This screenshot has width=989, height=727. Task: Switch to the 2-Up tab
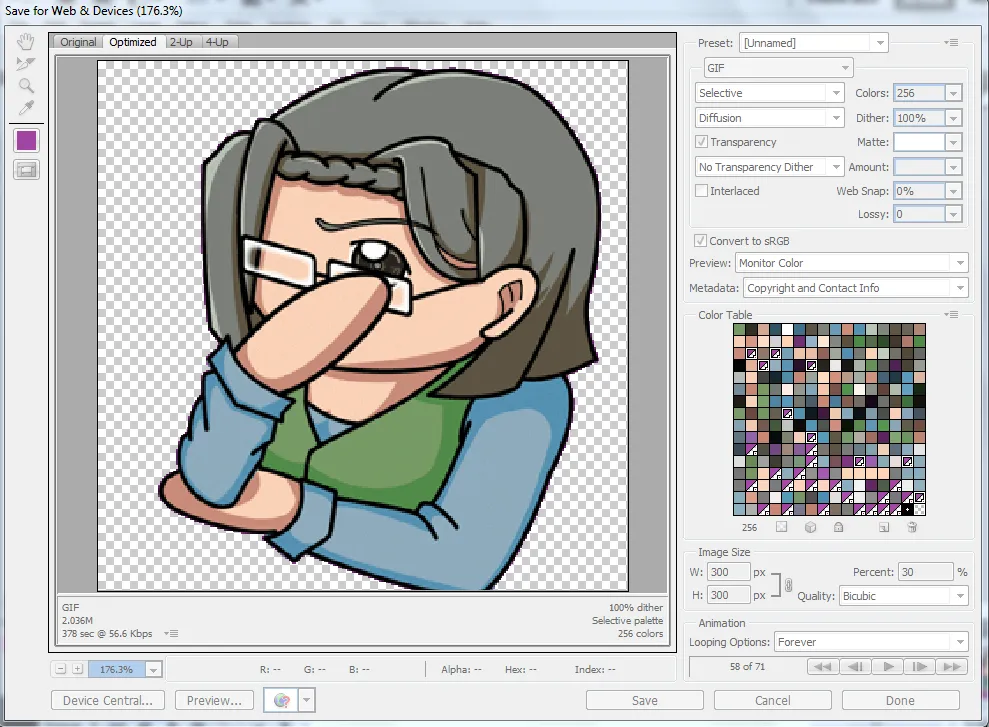click(181, 42)
